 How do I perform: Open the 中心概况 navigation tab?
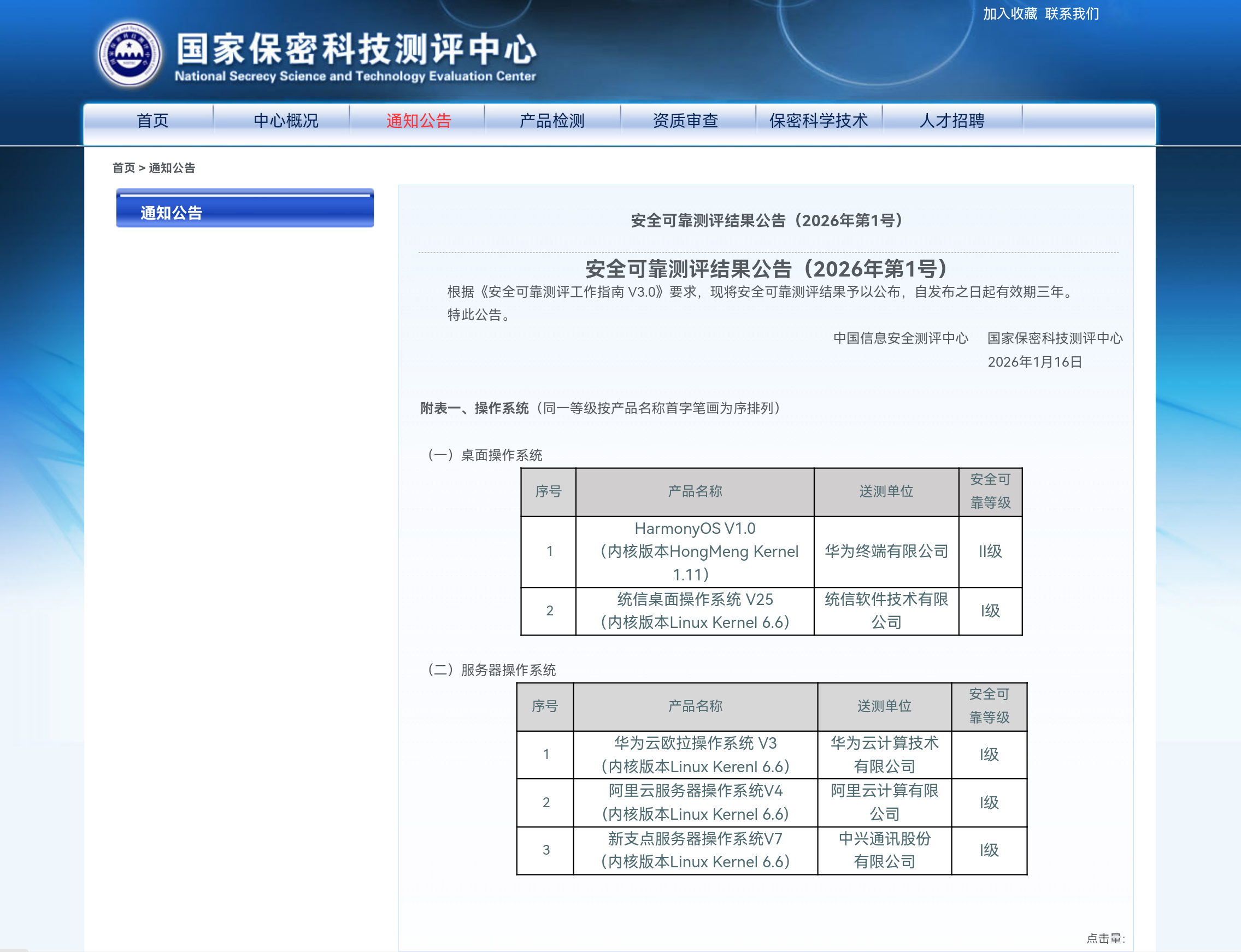(x=286, y=121)
